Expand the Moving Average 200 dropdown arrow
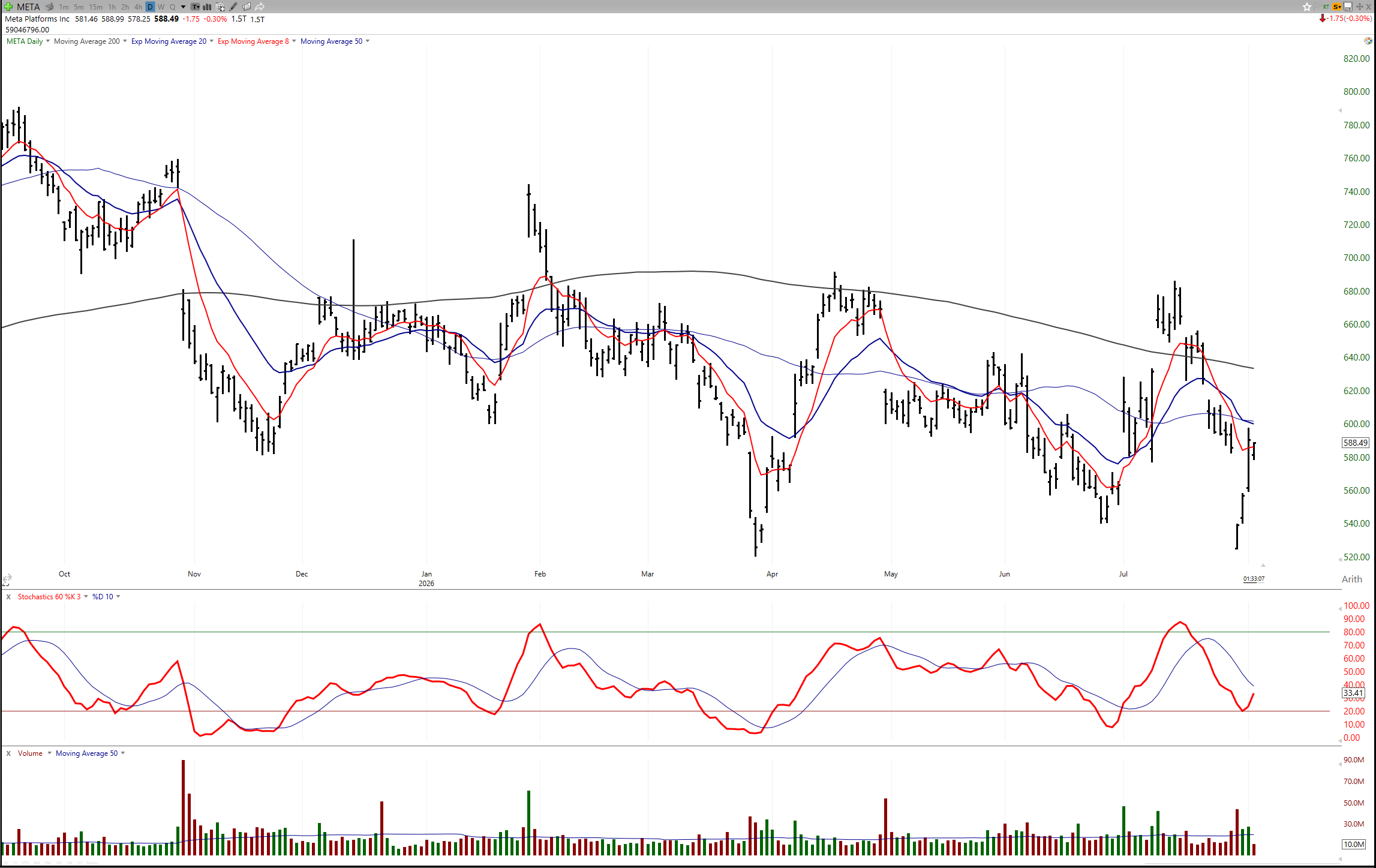This screenshot has height=868, width=1376. tap(125, 41)
